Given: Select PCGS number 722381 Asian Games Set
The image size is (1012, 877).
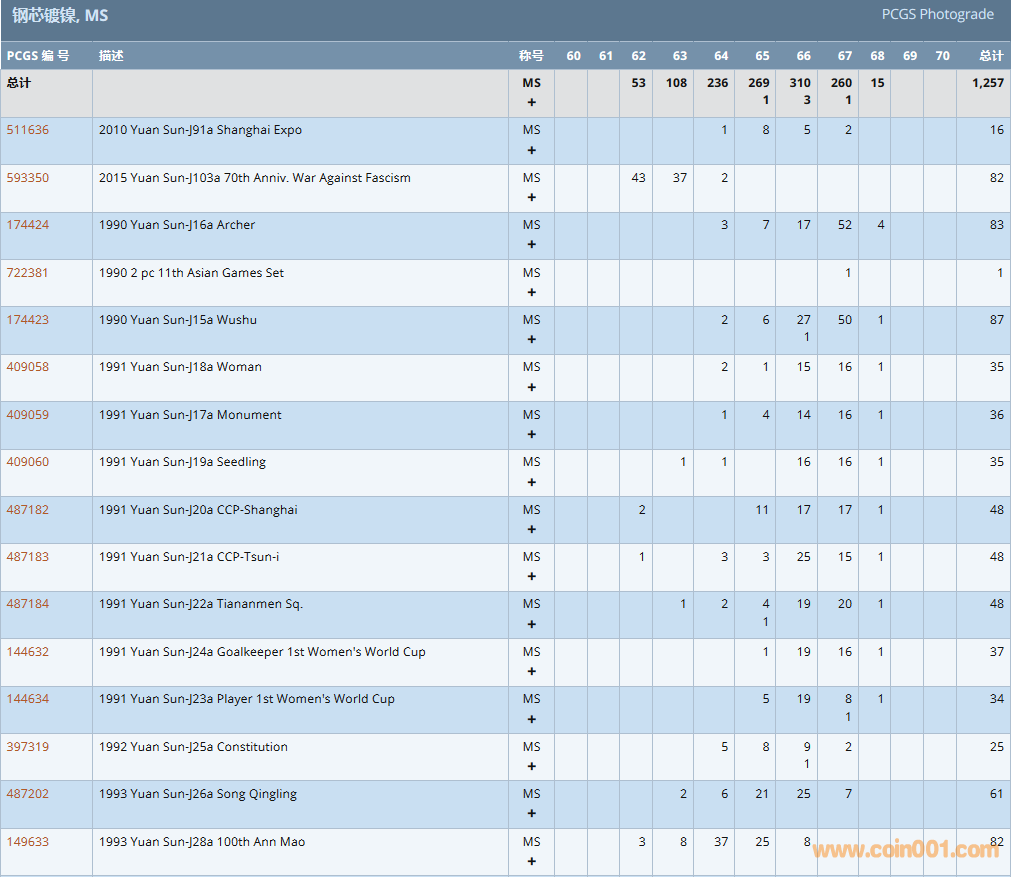Looking at the screenshot, I should pyautogui.click(x=28, y=273).
